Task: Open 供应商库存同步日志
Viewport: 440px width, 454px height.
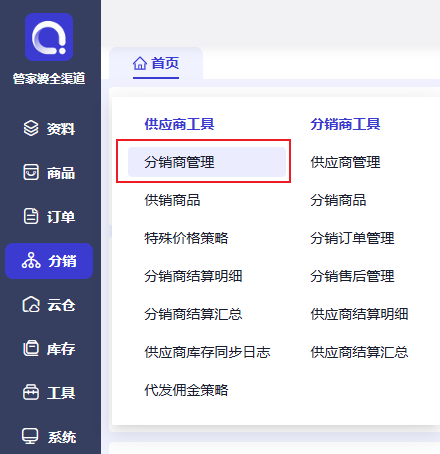Action: click(207, 352)
